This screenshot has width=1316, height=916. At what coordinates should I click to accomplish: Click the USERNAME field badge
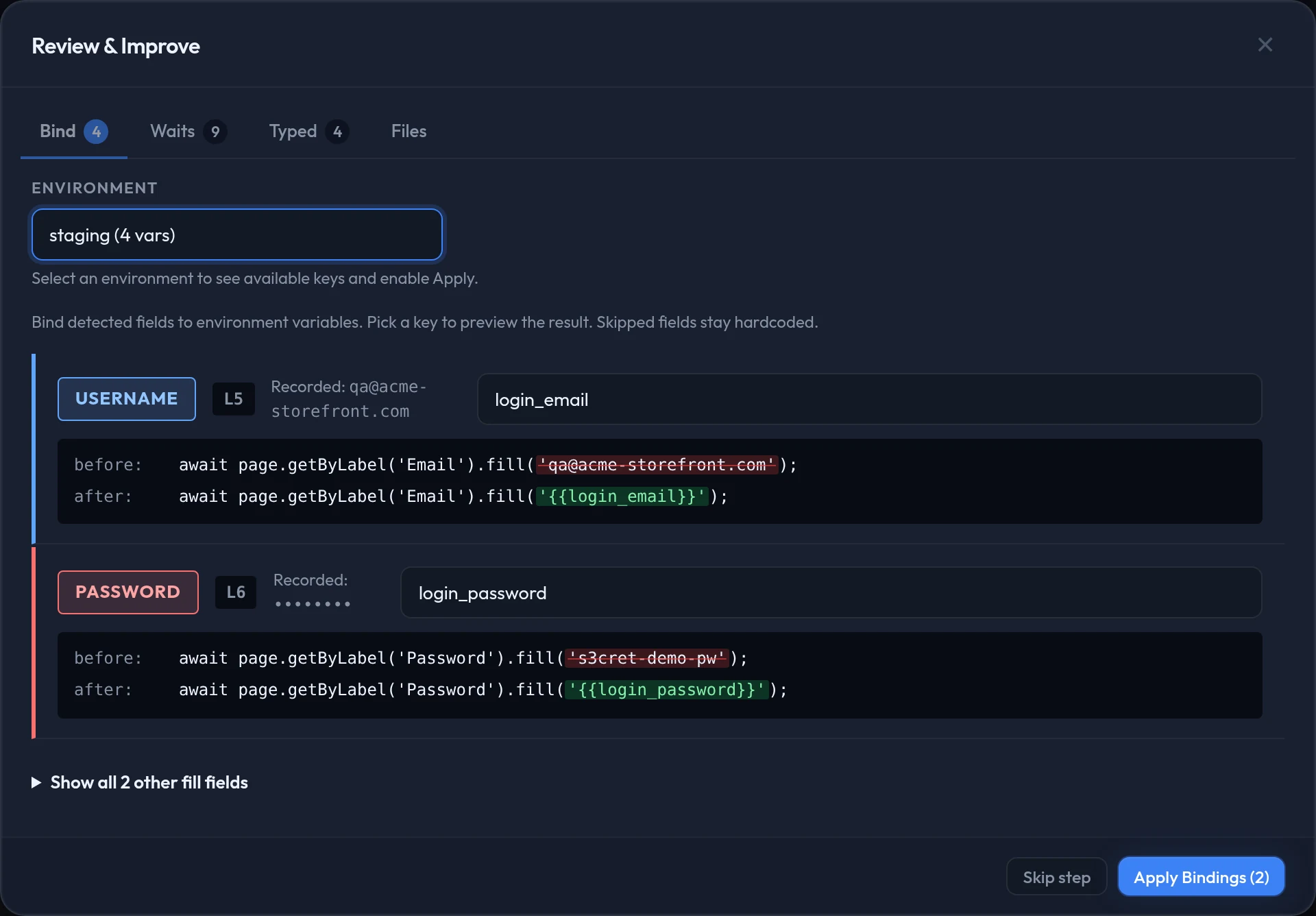tap(127, 399)
